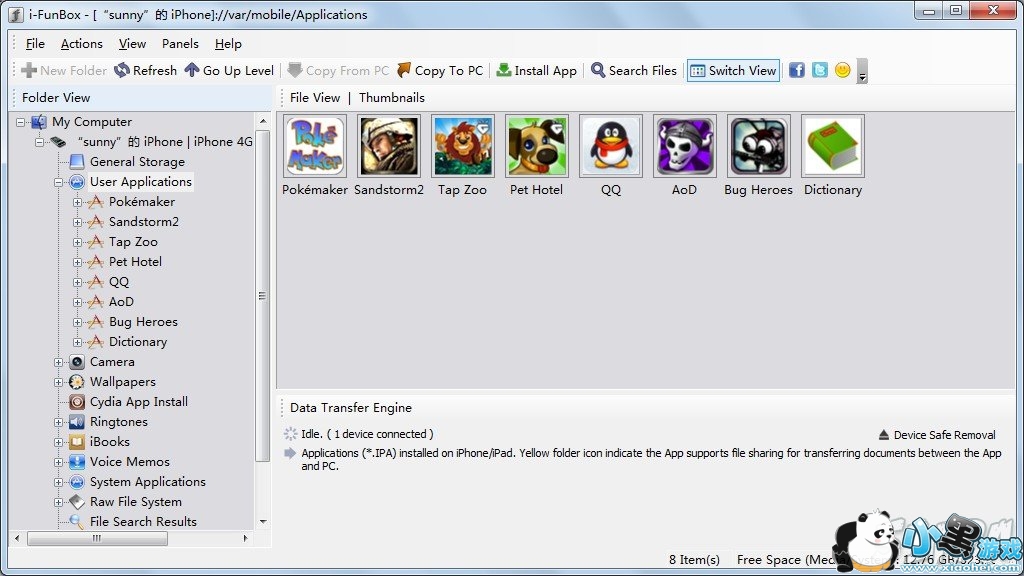This screenshot has height=576, width=1024.
Task: Click the Camera icon in tree
Action: click(77, 362)
